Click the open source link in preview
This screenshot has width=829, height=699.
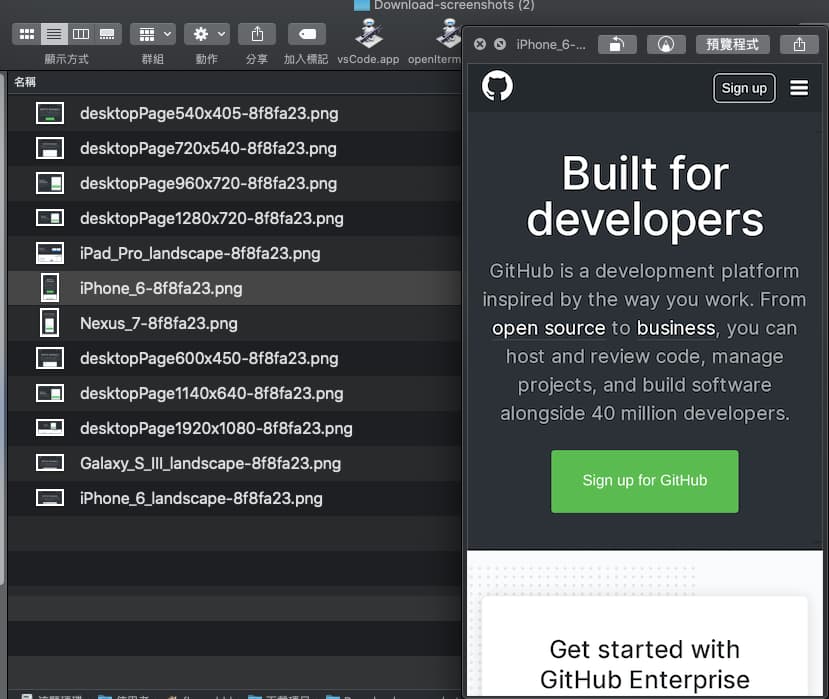tap(548, 328)
